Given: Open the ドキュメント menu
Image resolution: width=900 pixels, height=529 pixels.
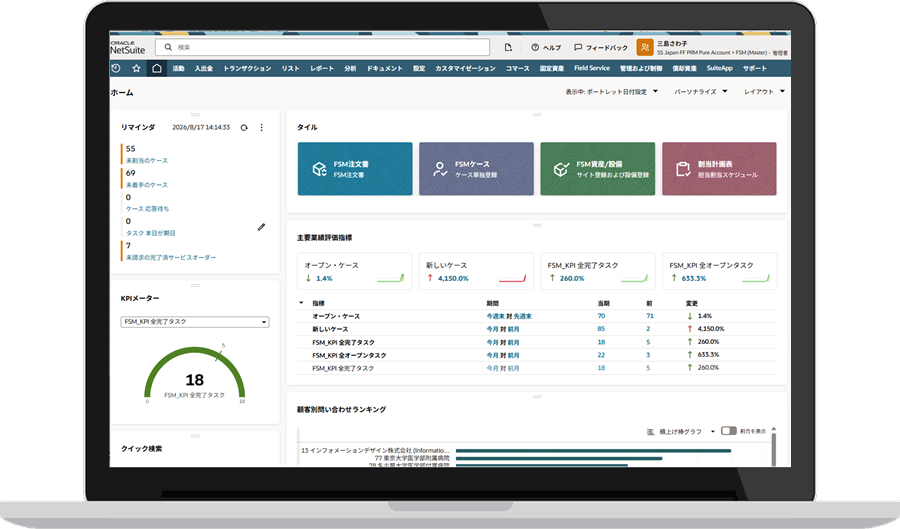Looking at the screenshot, I should (x=385, y=68).
